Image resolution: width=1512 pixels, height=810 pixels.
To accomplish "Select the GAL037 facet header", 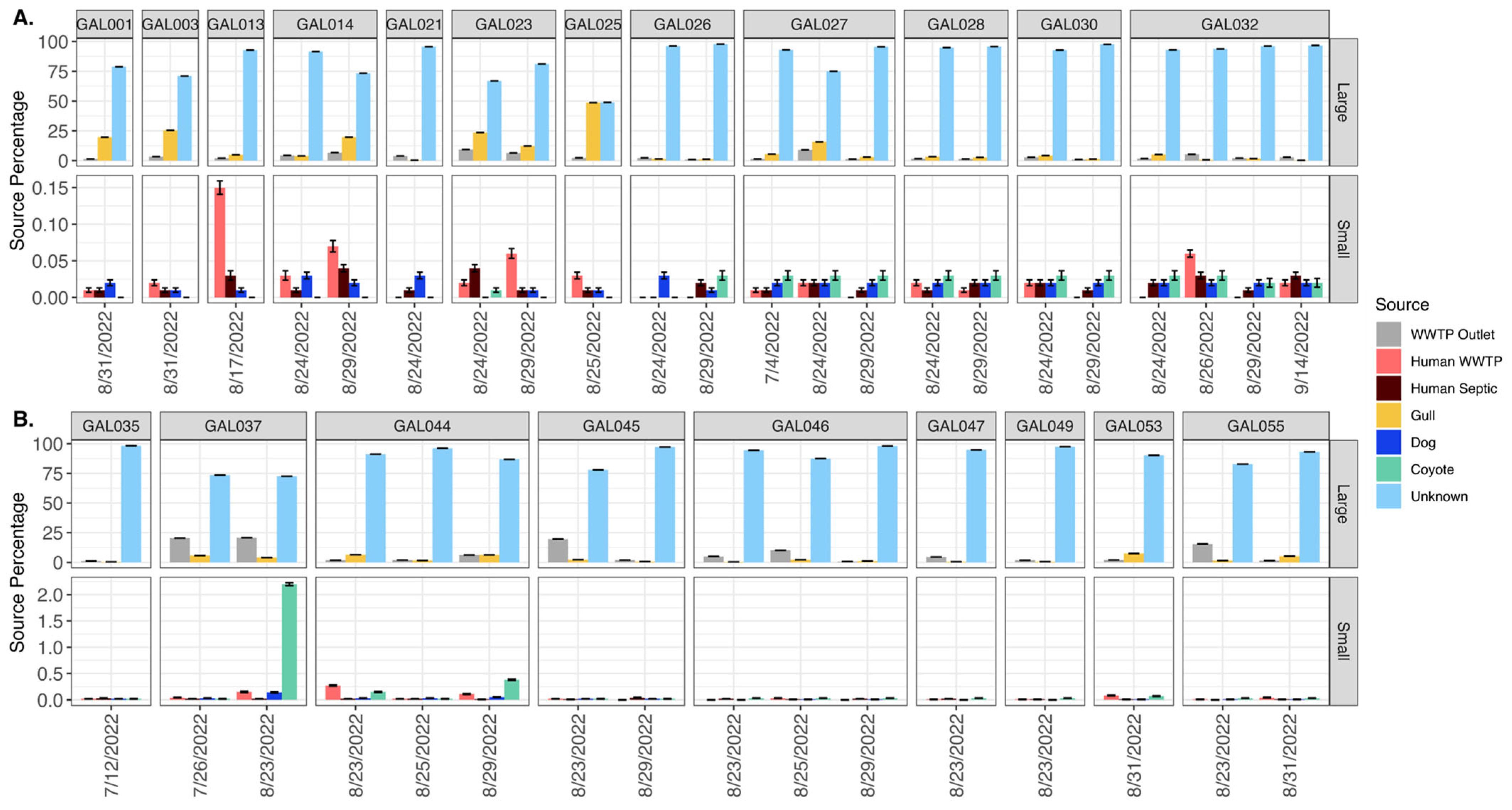I will 233,426.
